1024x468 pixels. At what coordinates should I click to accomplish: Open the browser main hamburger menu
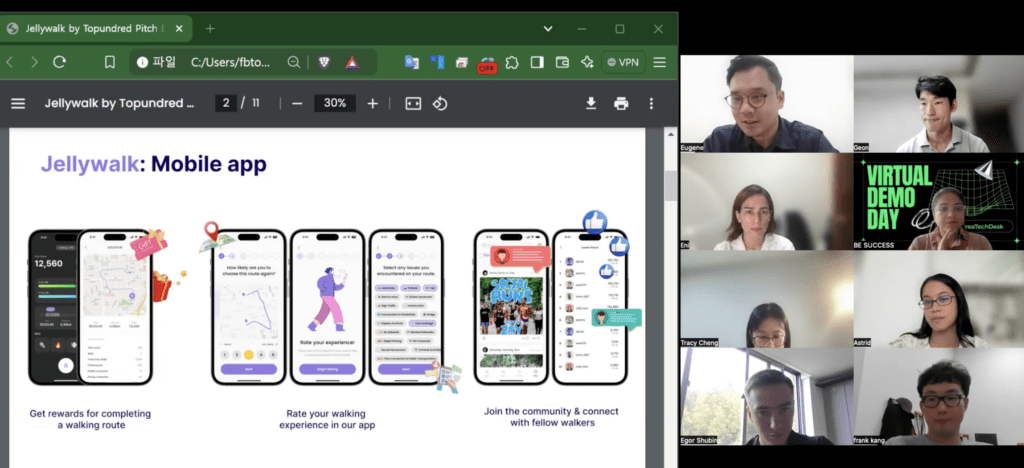pyautogui.click(x=660, y=62)
